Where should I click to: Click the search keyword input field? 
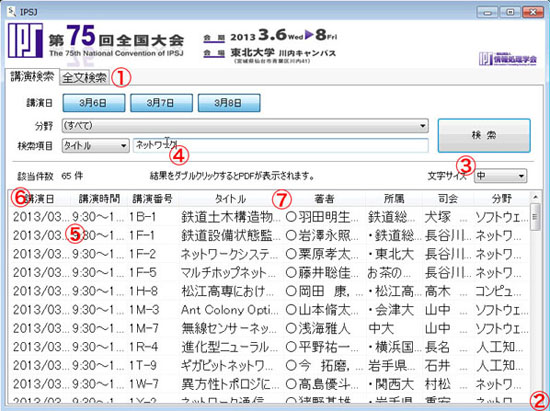(x=281, y=145)
